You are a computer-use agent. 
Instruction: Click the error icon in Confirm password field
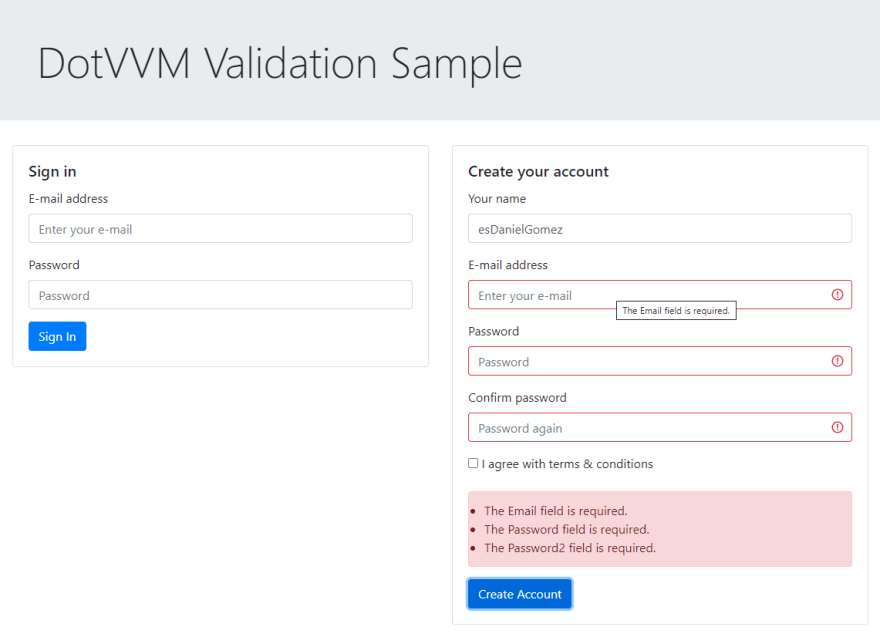pyautogui.click(x=837, y=427)
